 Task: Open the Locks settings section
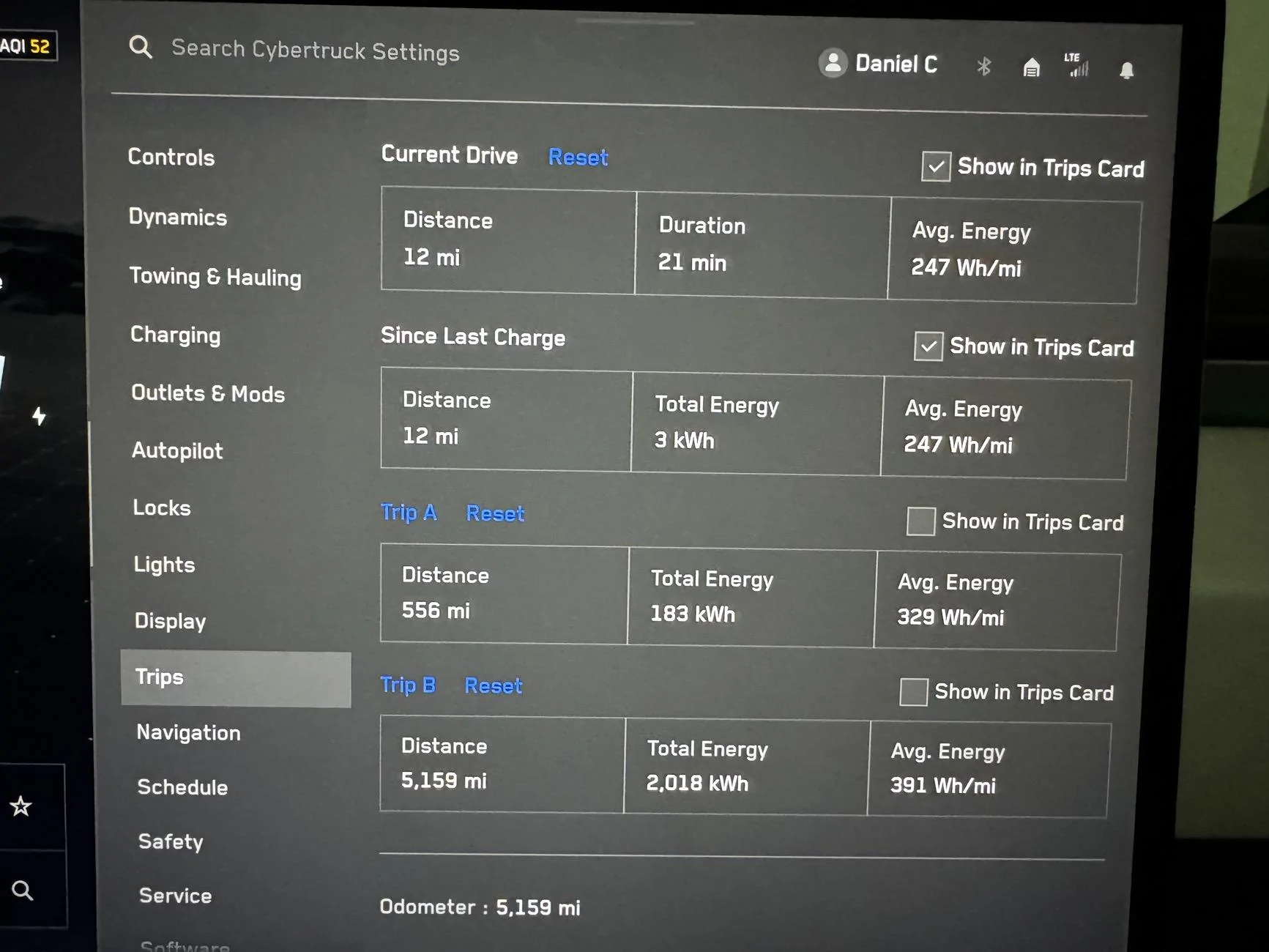pos(162,507)
